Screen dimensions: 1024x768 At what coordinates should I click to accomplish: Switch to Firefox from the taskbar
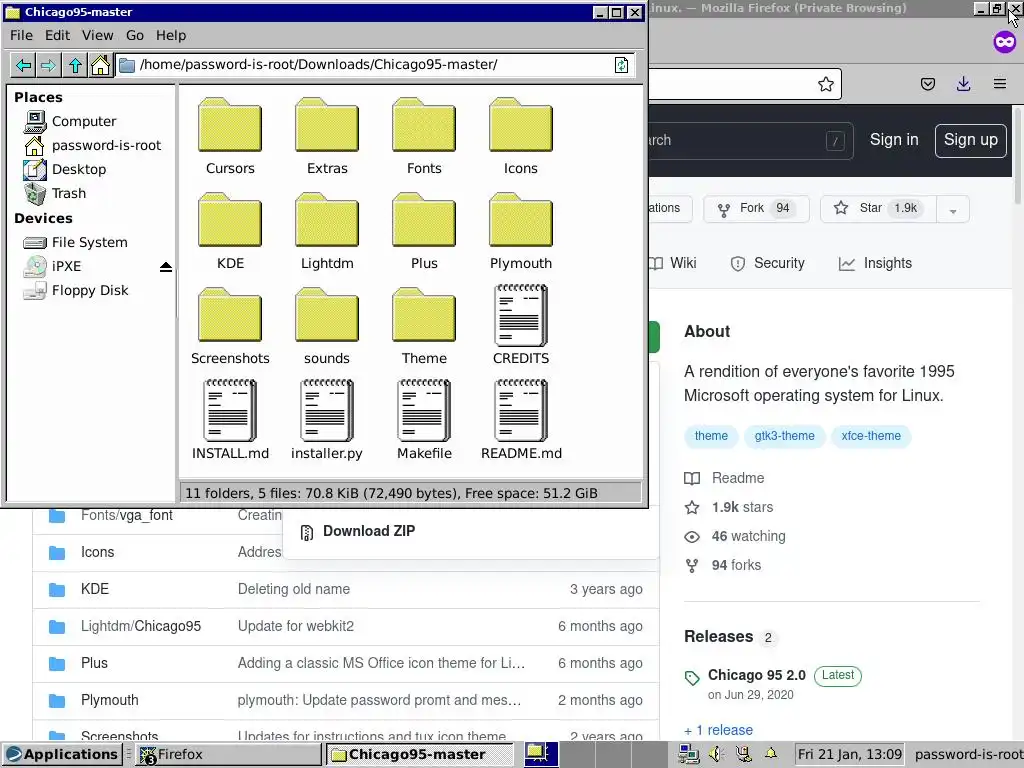click(229, 755)
